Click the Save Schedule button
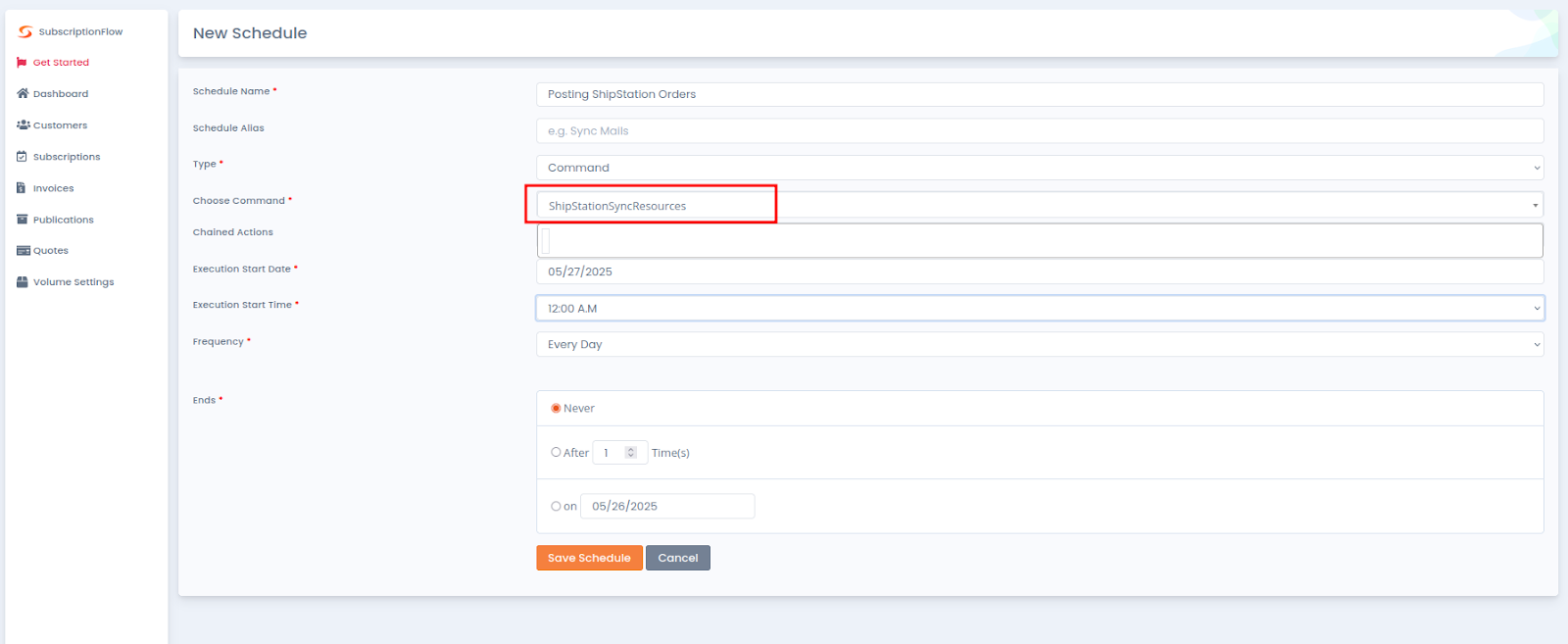This screenshot has width=1568, height=644. click(589, 558)
